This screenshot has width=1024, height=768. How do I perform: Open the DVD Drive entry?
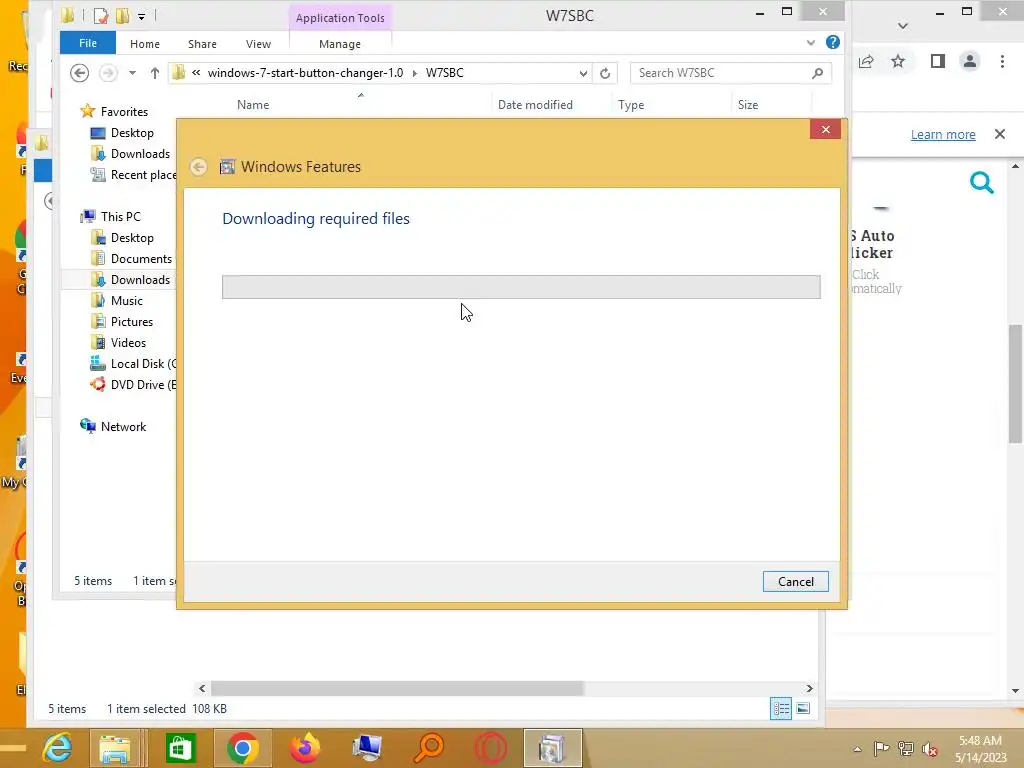click(143, 385)
